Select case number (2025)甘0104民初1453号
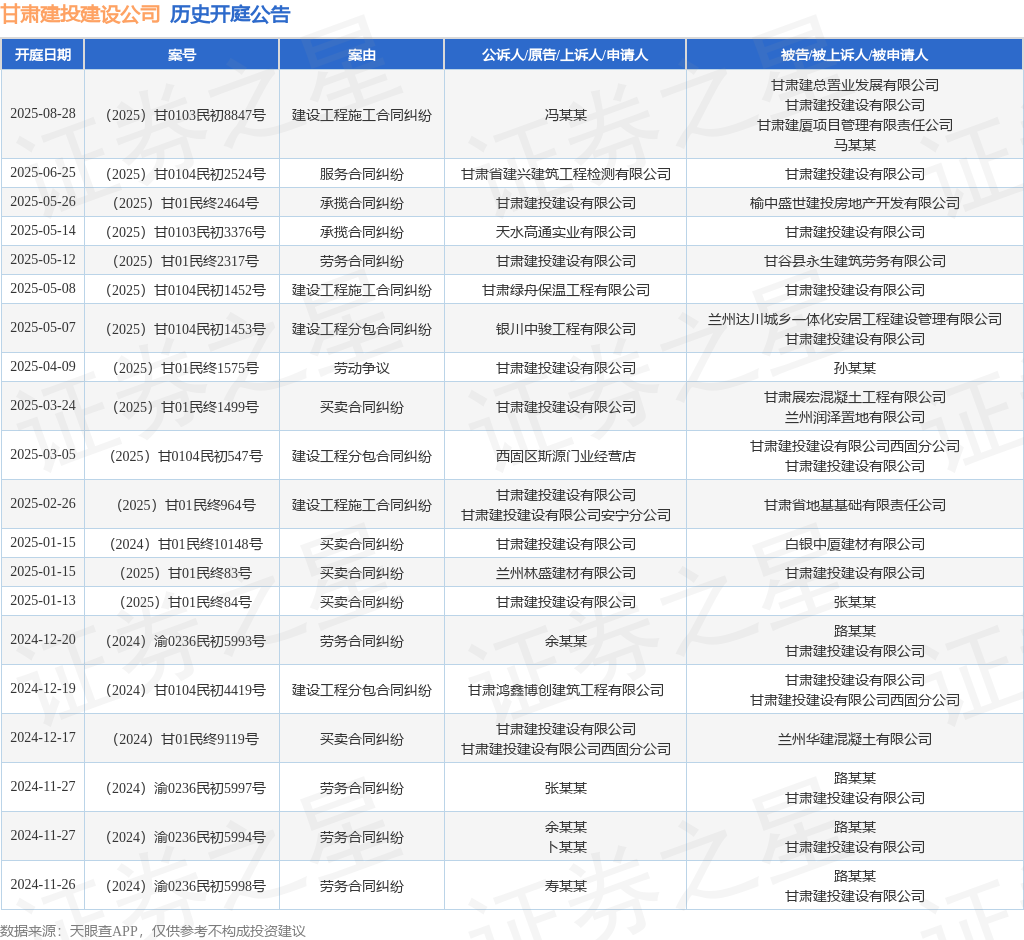This screenshot has width=1024, height=940. (185, 329)
